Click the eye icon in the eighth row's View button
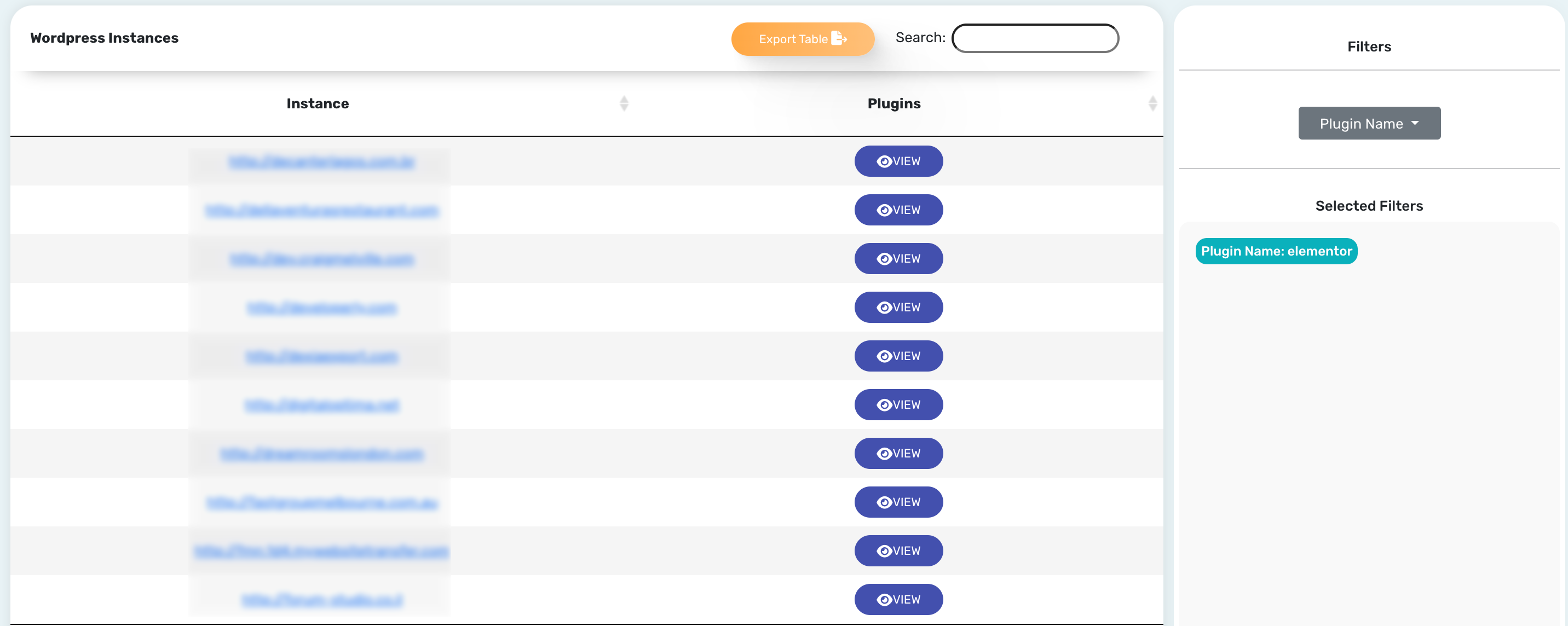Image resolution: width=1568 pixels, height=626 pixels. point(884,502)
